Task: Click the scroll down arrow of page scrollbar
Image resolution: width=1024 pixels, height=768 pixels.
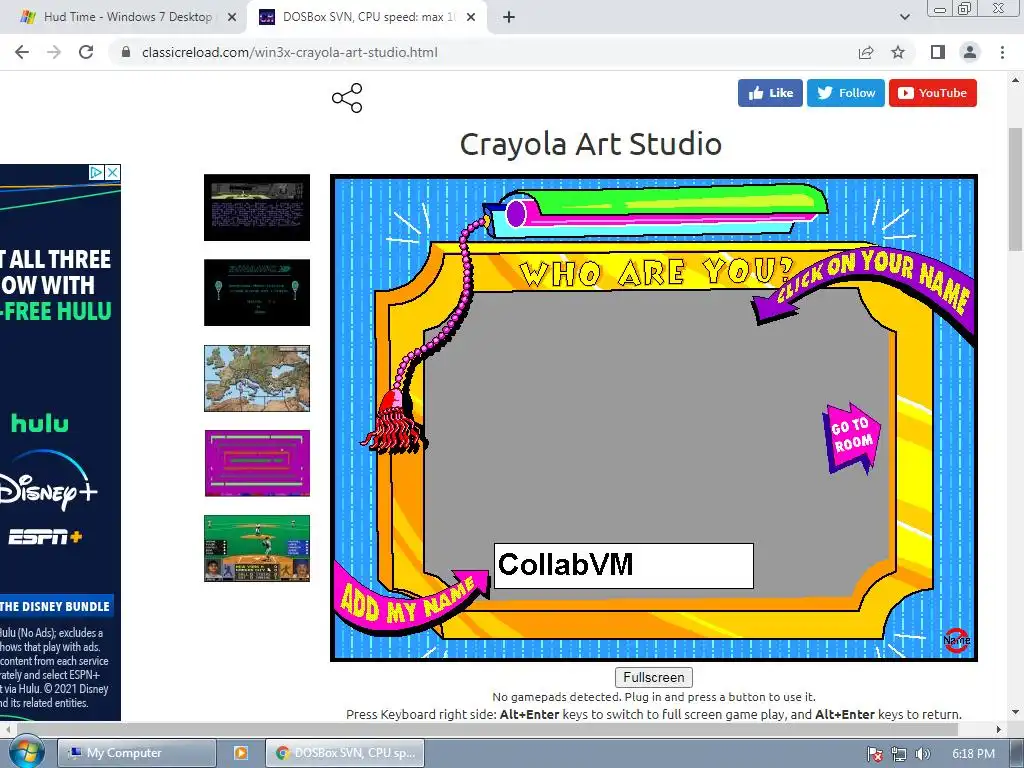Action: (1015, 712)
